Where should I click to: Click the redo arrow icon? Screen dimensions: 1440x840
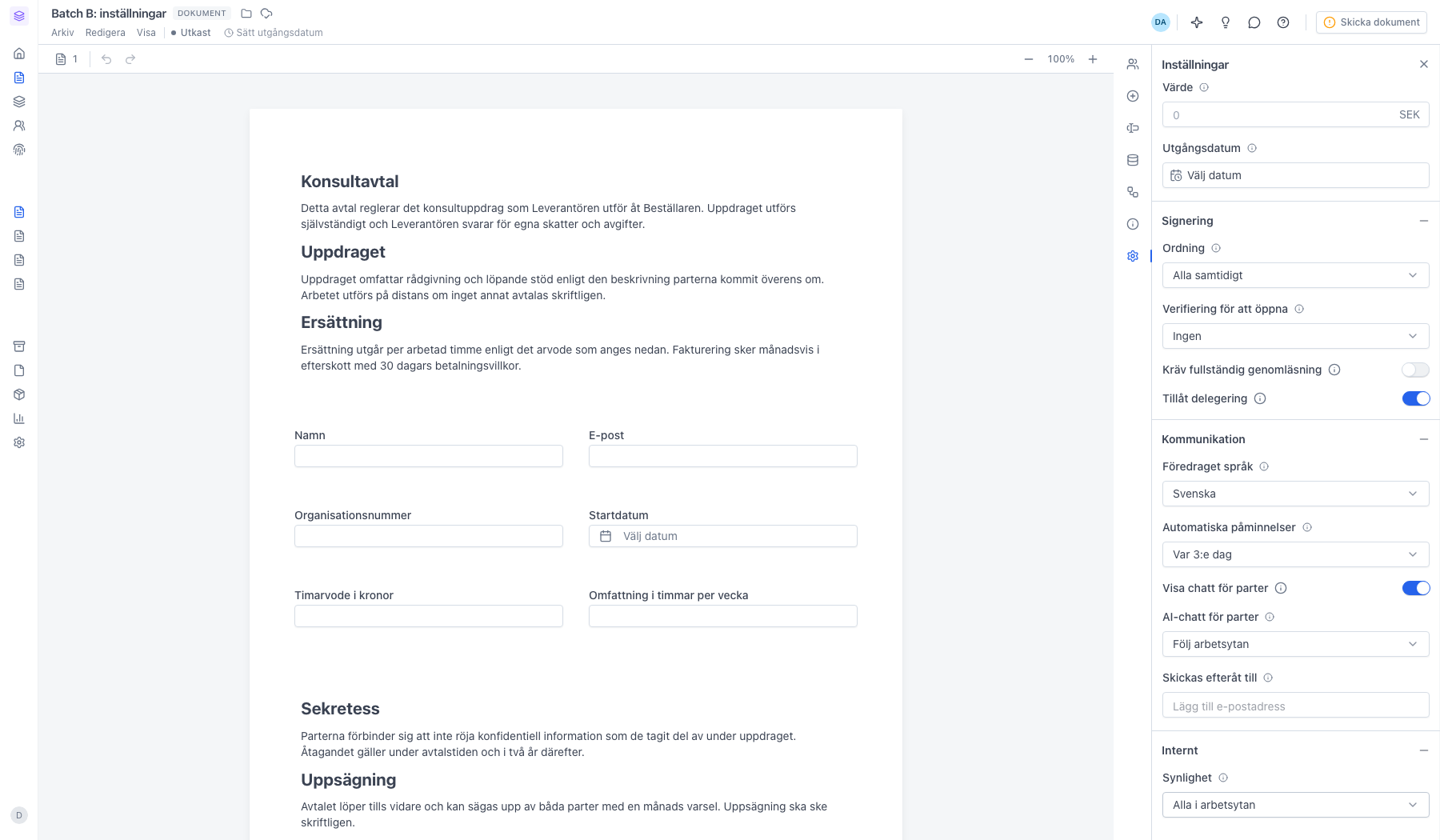[130, 59]
